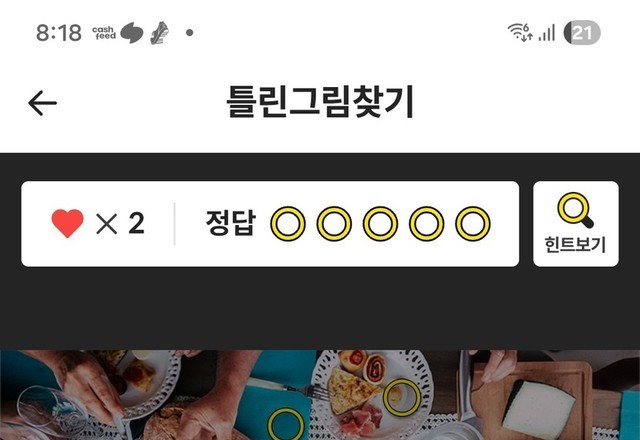The height and width of the screenshot is (440, 640).
Task: Click the 힌트보기 label
Action: (x=576, y=245)
